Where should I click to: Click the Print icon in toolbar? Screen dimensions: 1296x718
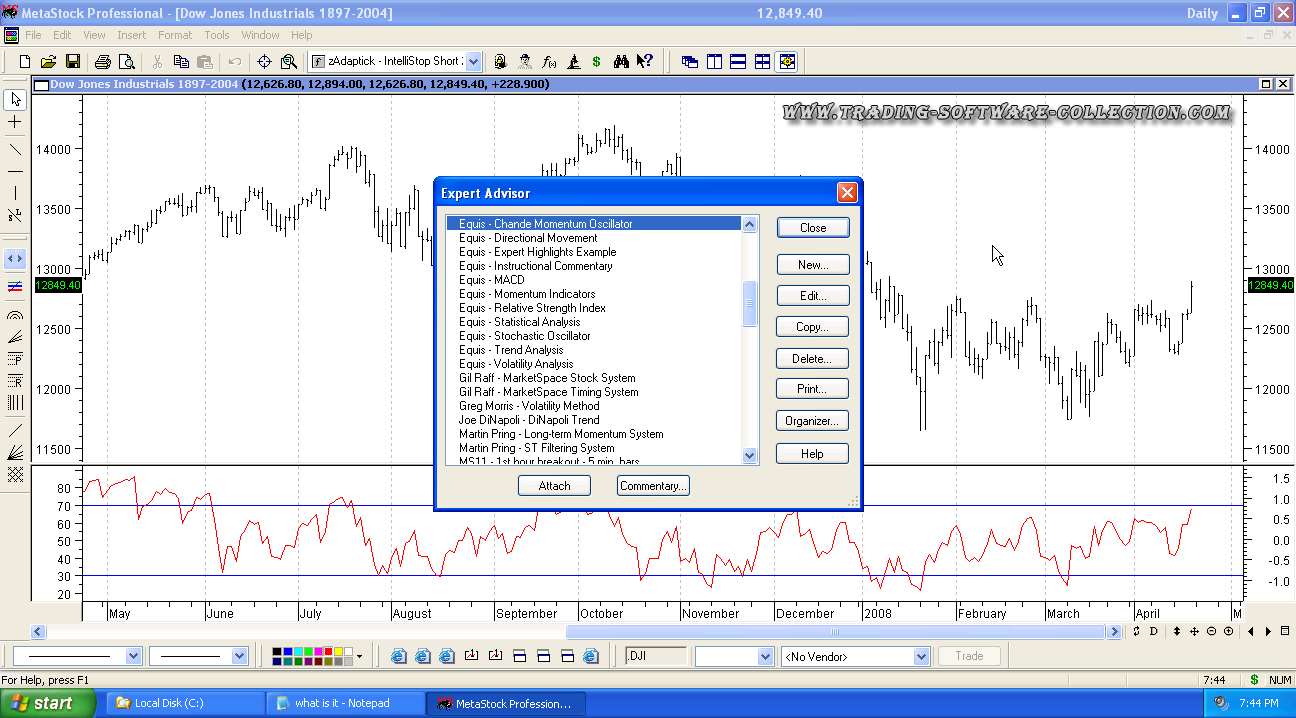click(102, 61)
